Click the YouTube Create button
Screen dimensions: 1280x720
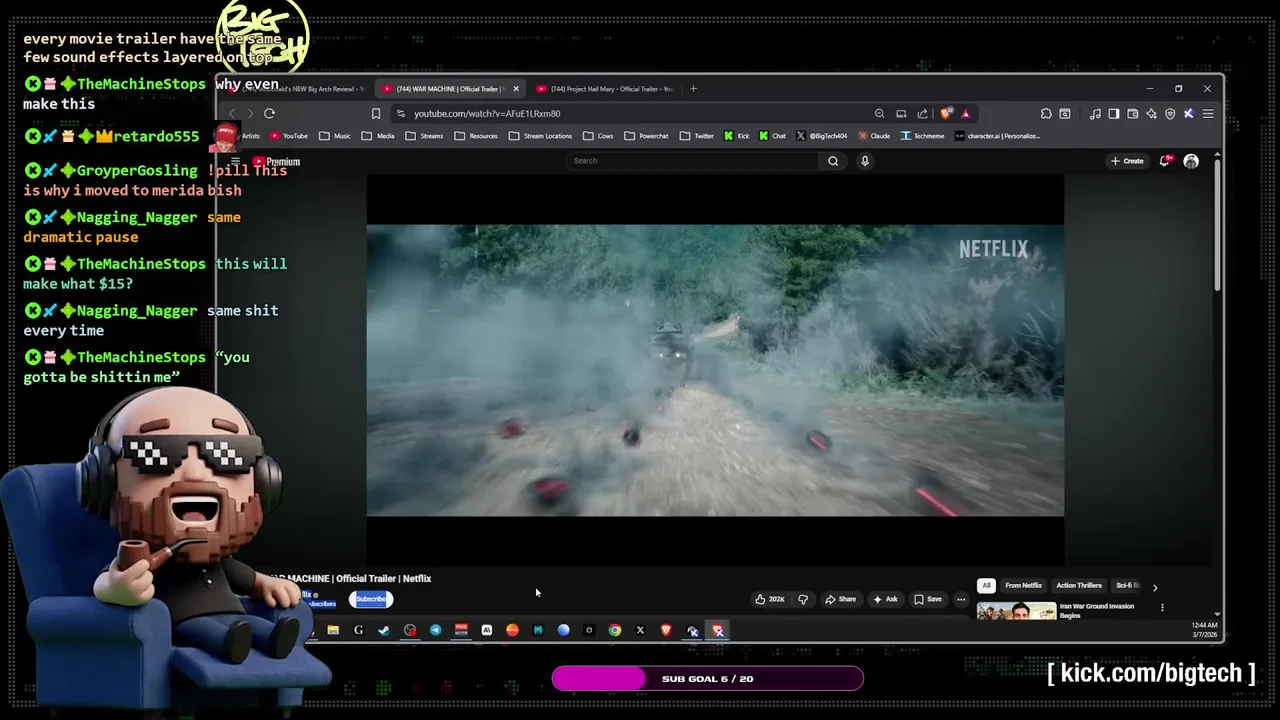tap(1126, 161)
